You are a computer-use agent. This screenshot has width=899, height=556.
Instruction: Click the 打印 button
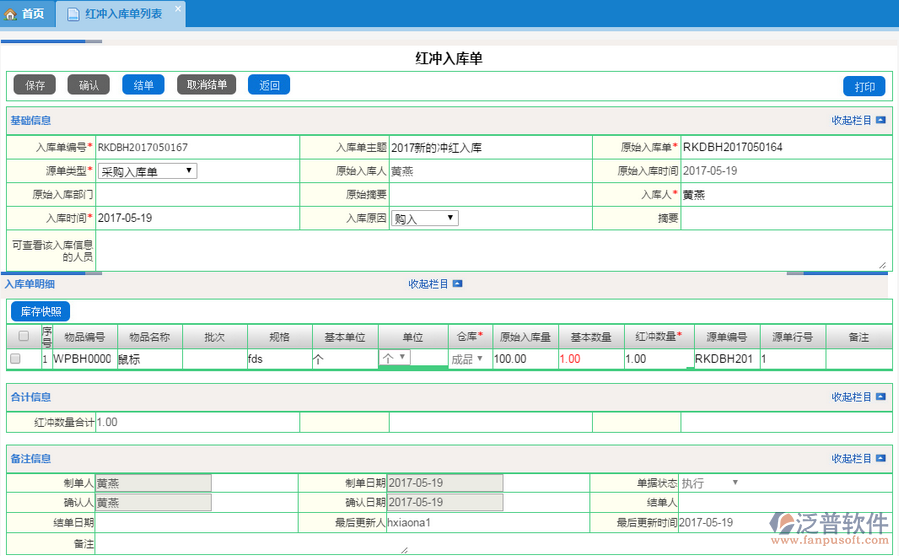coord(863,86)
